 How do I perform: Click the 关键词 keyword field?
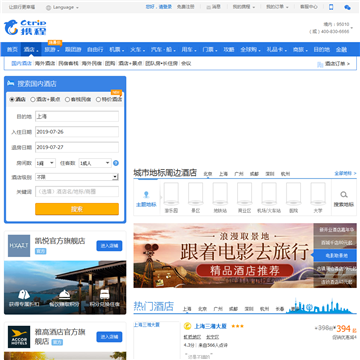77,192
